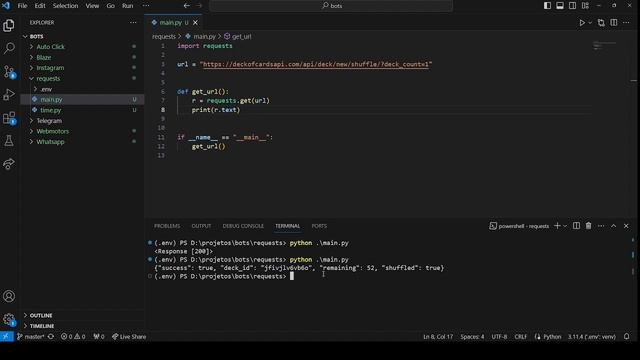Open the Explorer view in activity bar

[9, 26]
